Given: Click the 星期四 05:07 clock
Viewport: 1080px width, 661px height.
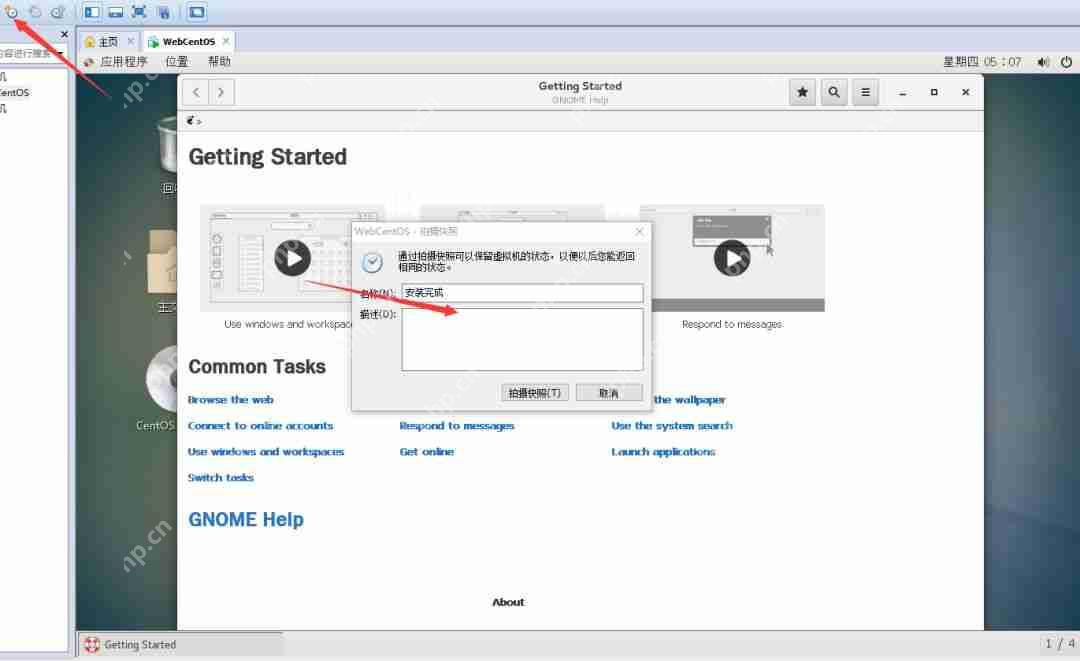Looking at the screenshot, I should [982, 61].
